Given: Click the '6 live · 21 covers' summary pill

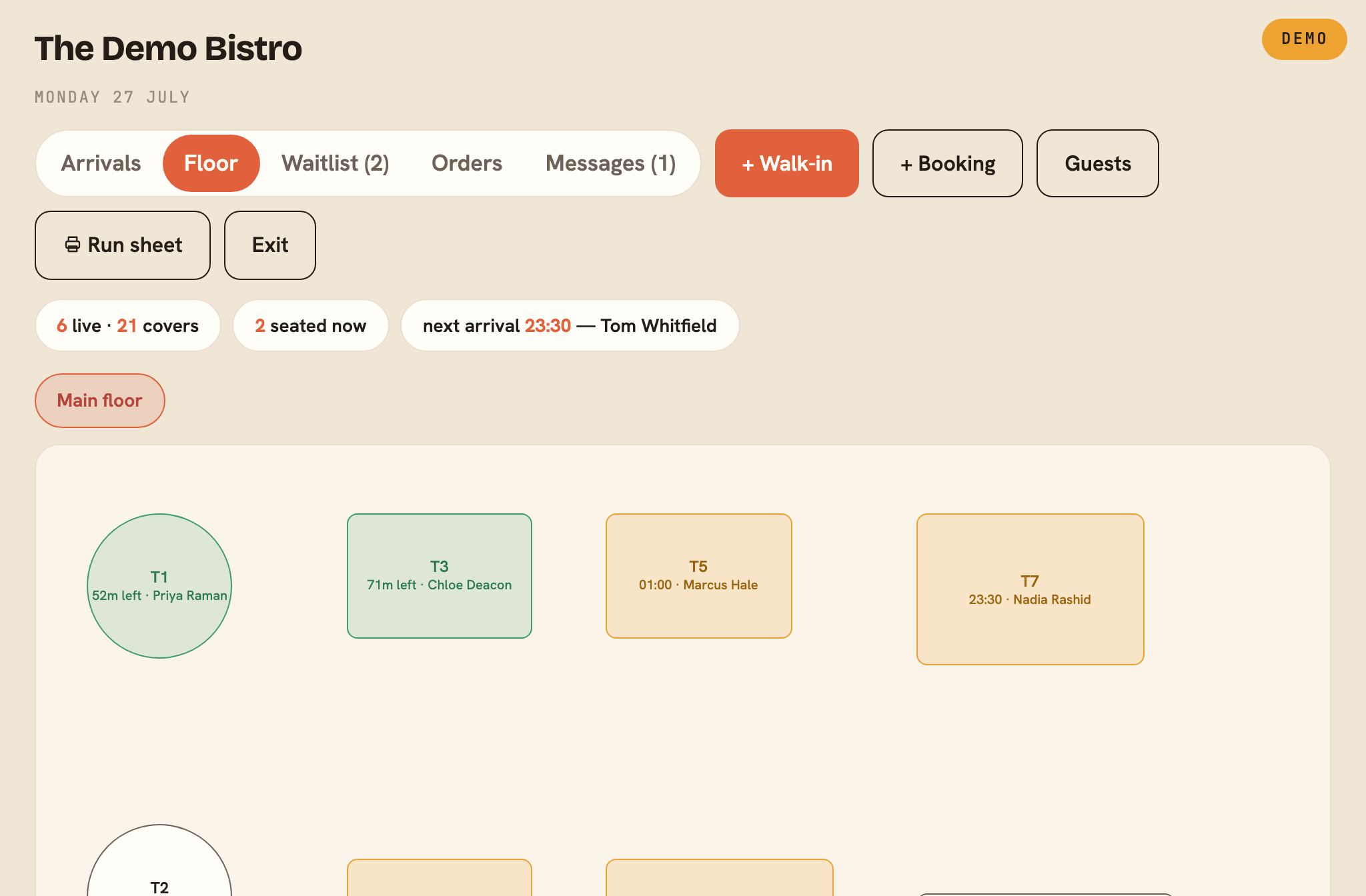Looking at the screenshot, I should point(128,325).
